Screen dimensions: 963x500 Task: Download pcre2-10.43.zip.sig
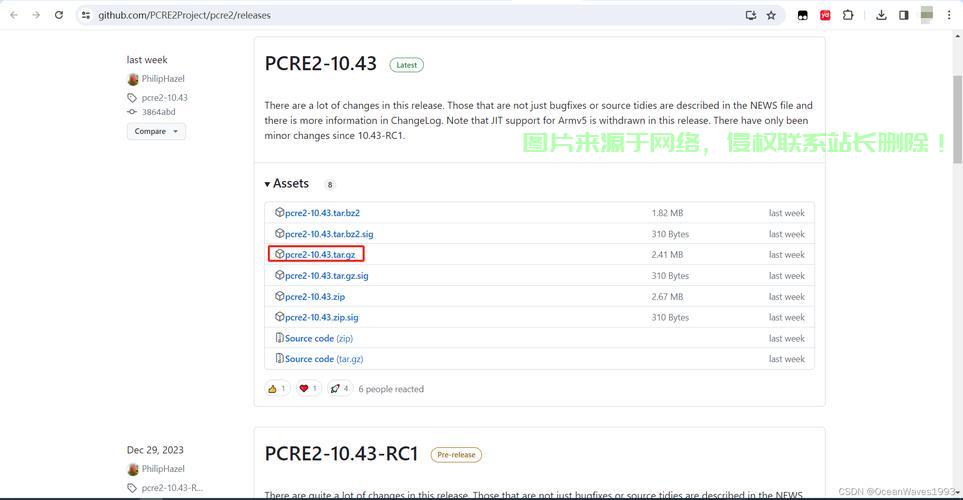(322, 318)
